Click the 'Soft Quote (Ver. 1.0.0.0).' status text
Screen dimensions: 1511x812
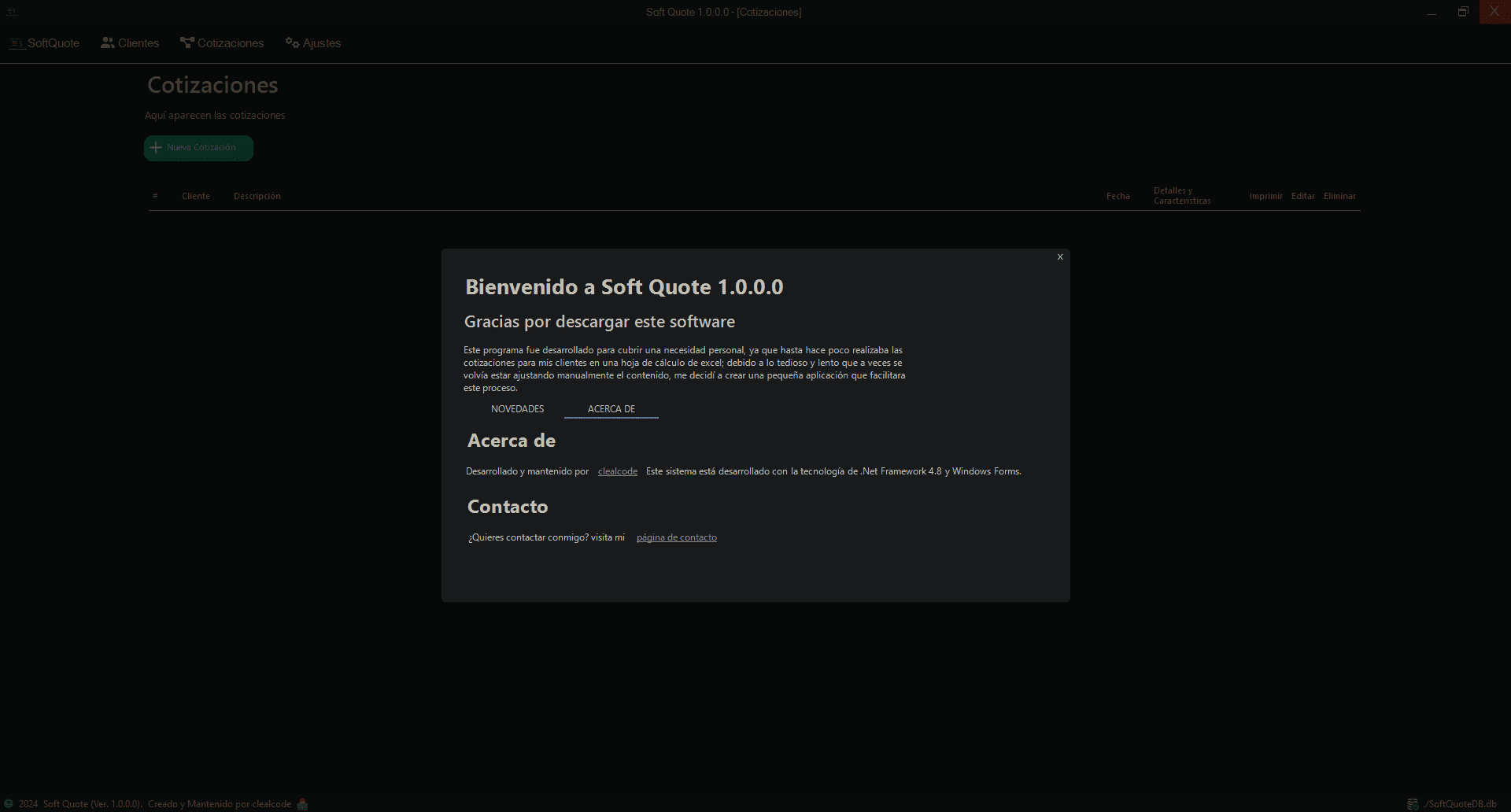tap(93, 804)
